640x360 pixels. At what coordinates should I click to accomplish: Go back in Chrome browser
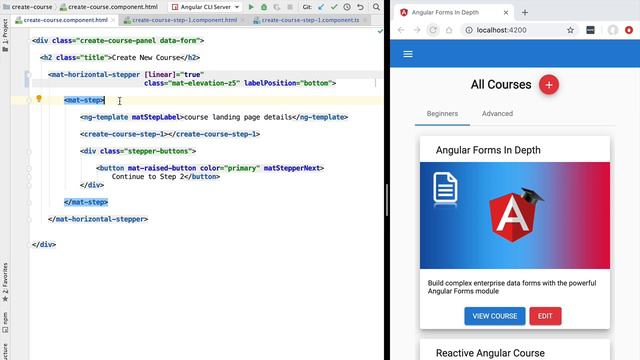click(x=401, y=30)
